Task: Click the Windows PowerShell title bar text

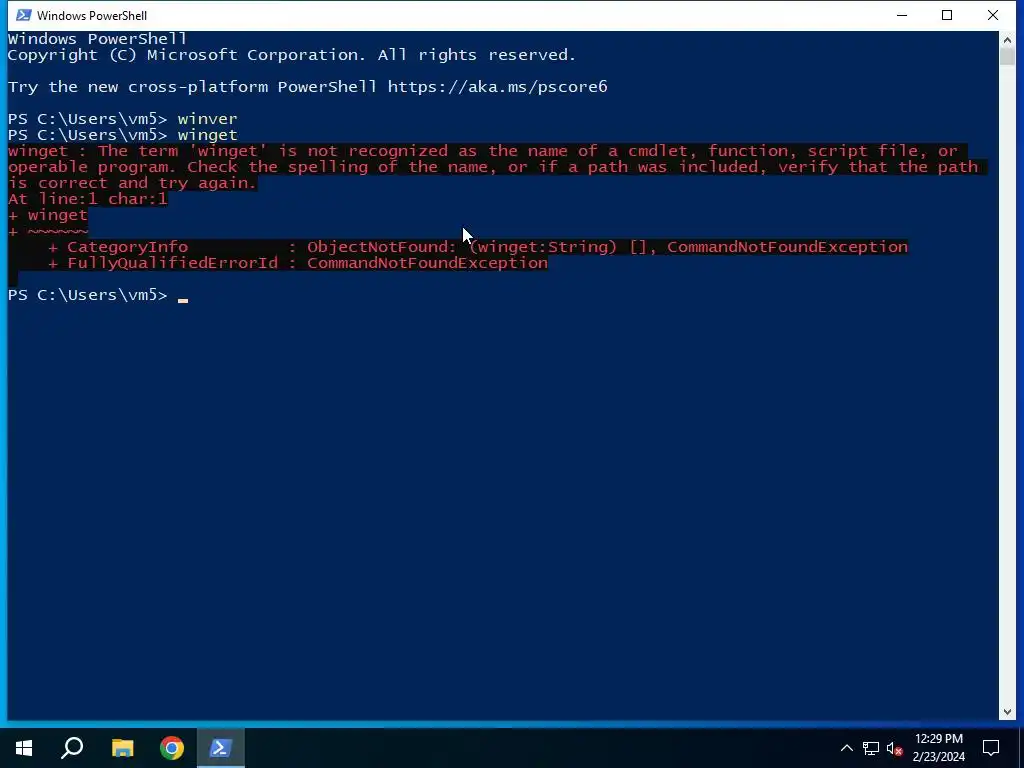Action: click(92, 16)
